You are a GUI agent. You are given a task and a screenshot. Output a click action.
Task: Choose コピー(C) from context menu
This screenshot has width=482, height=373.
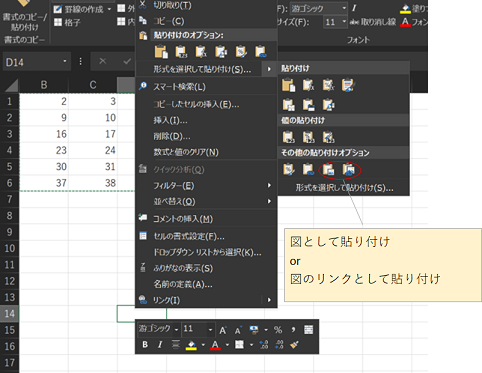click(206, 21)
